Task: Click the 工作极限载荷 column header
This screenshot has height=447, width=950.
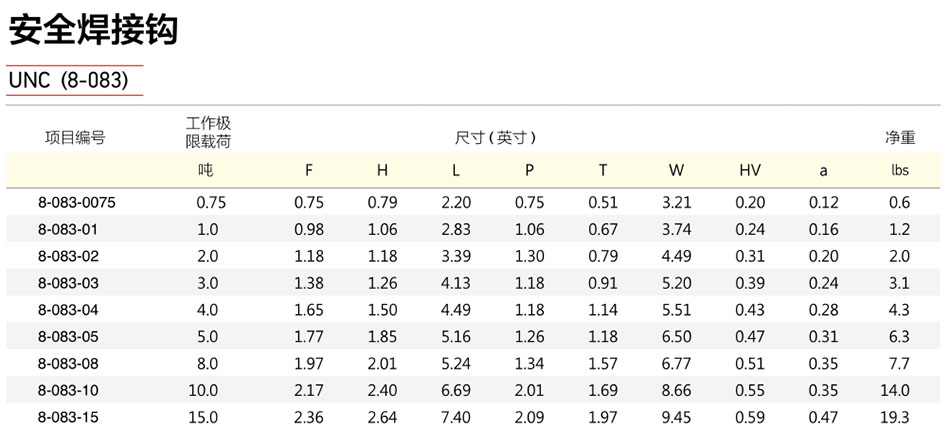Action: coord(208,133)
